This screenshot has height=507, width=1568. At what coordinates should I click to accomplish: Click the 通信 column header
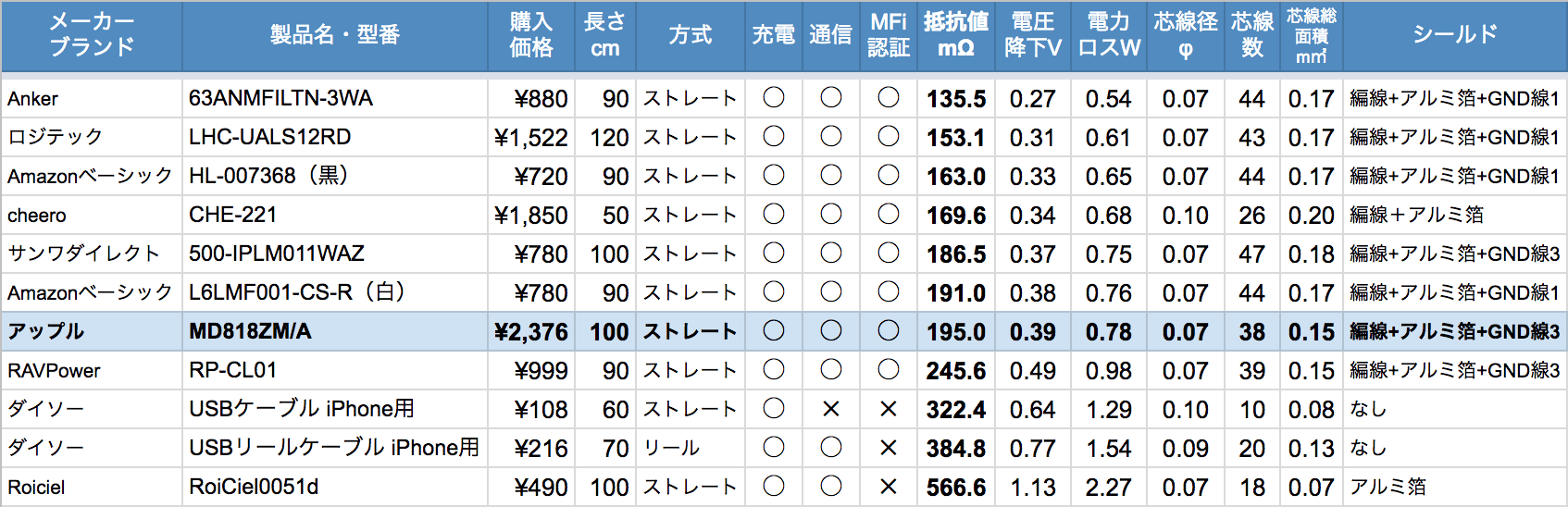(831, 35)
